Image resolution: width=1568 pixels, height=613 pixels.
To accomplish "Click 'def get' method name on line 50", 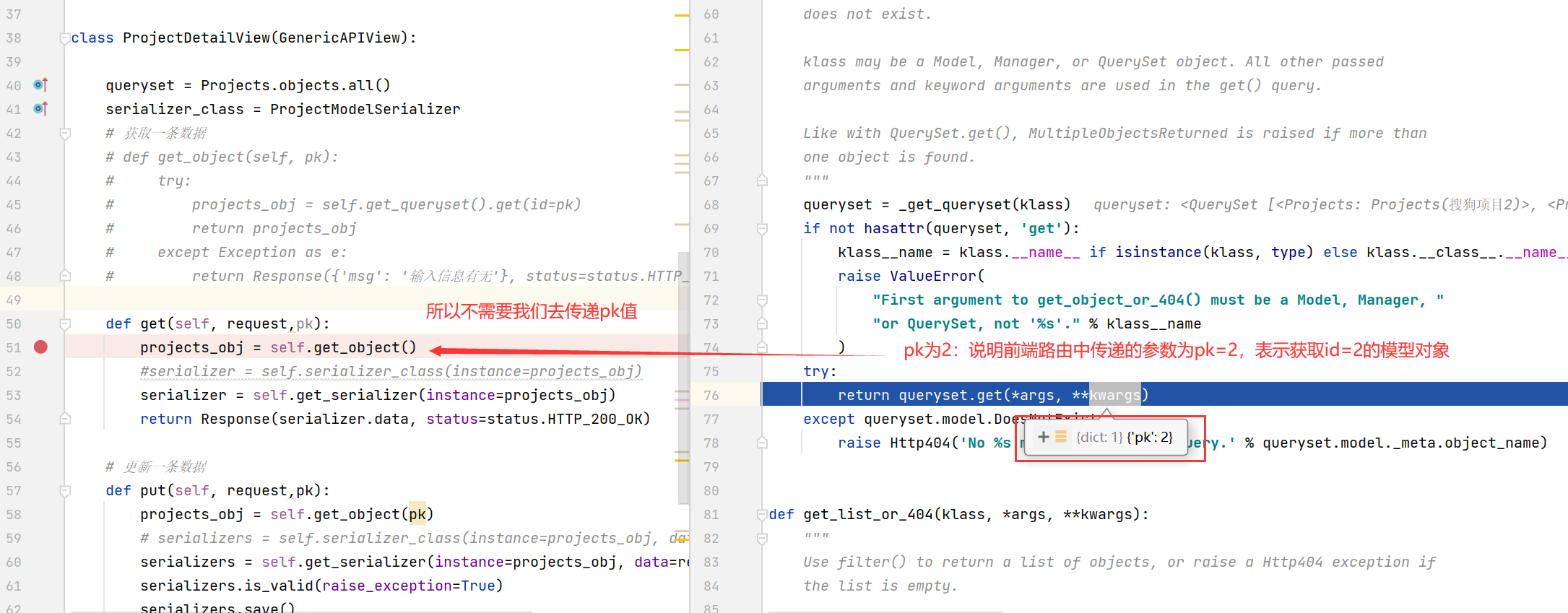I will point(153,323).
